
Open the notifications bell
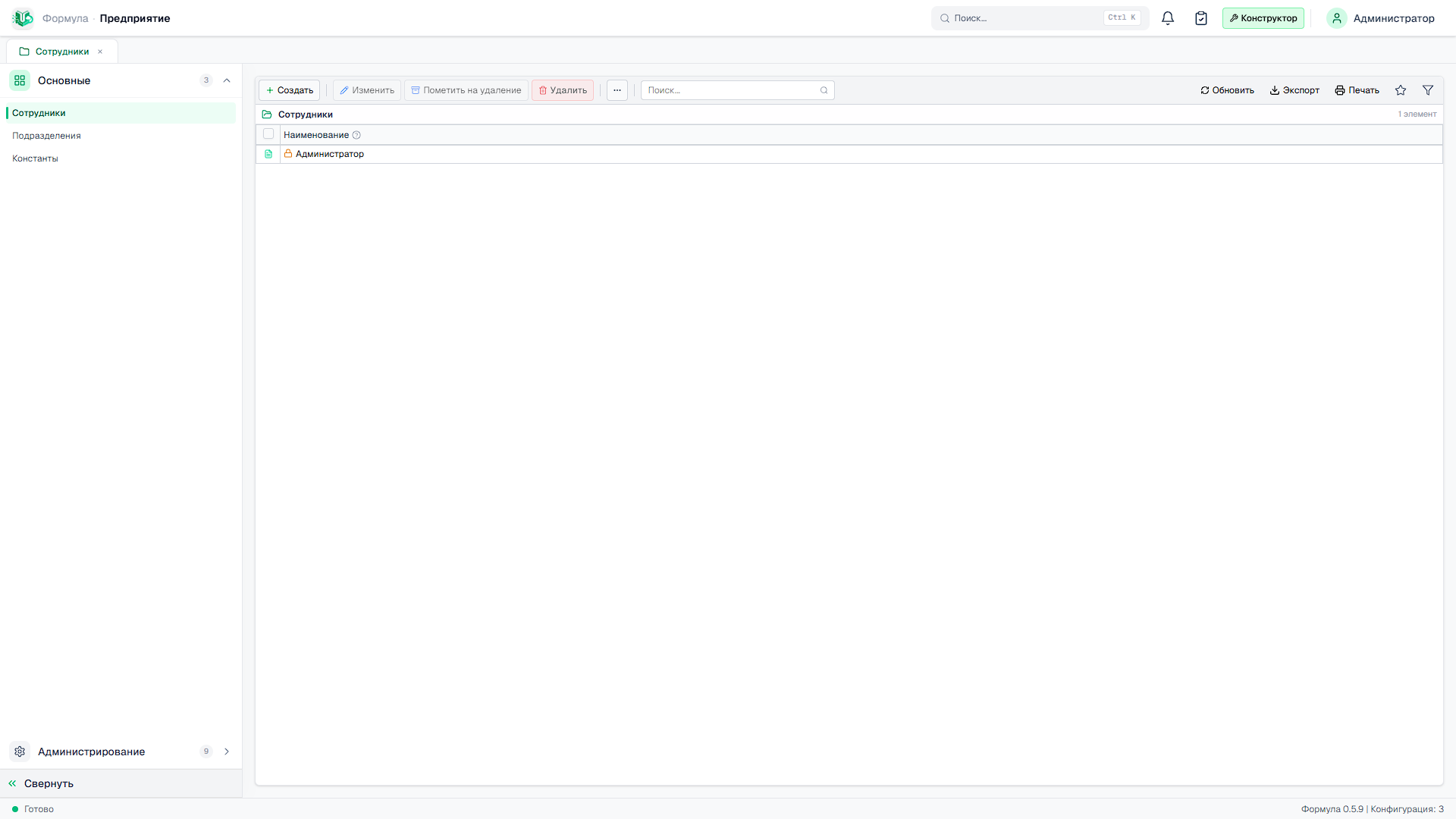tap(1168, 18)
